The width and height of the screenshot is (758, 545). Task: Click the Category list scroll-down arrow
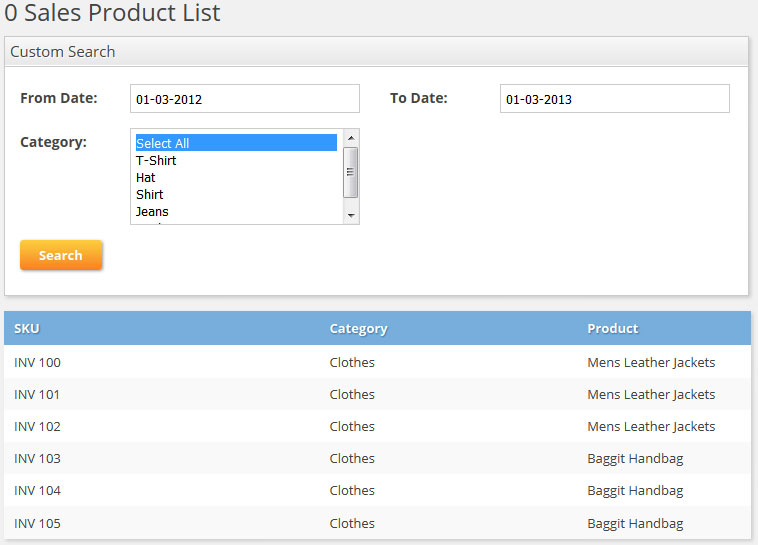tap(351, 215)
